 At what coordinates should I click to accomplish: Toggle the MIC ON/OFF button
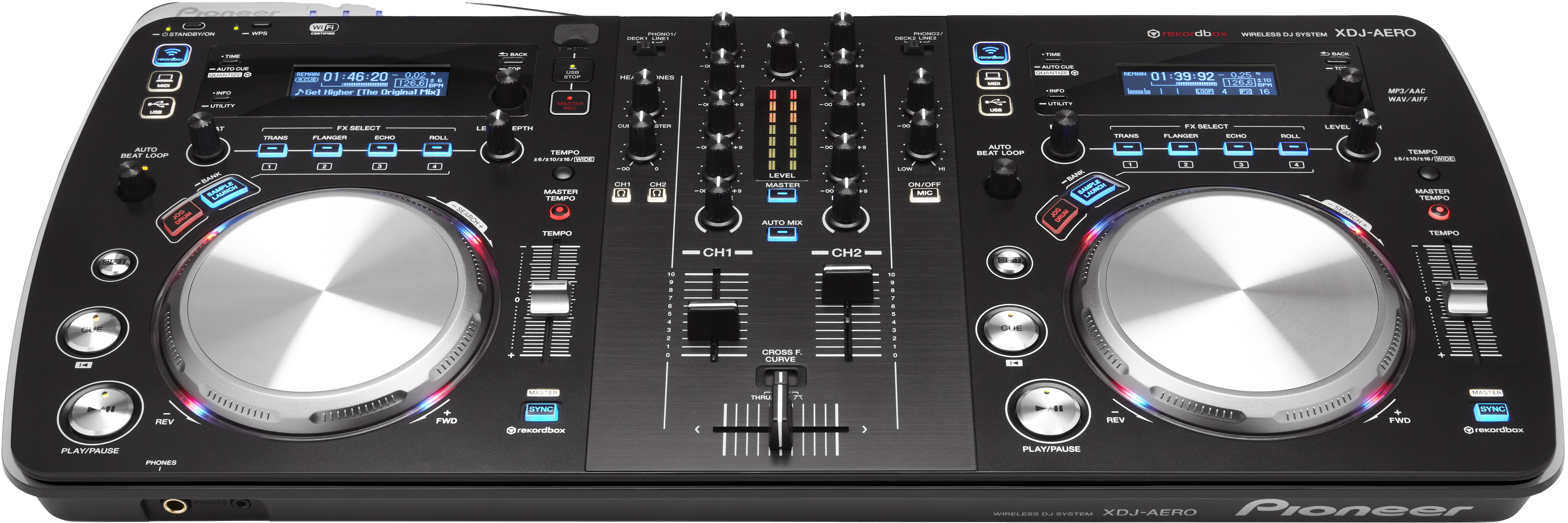click(x=924, y=194)
